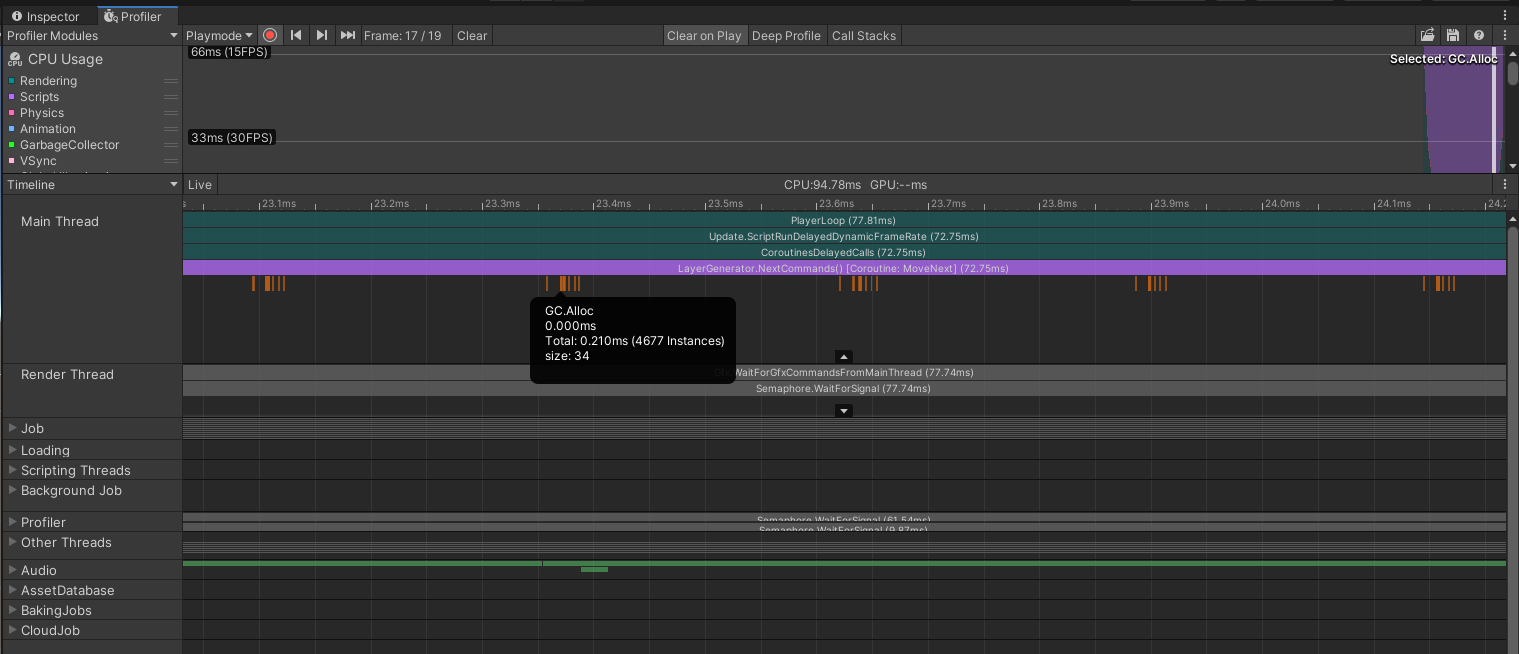Open profiler help via the question mark icon

[1479, 35]
